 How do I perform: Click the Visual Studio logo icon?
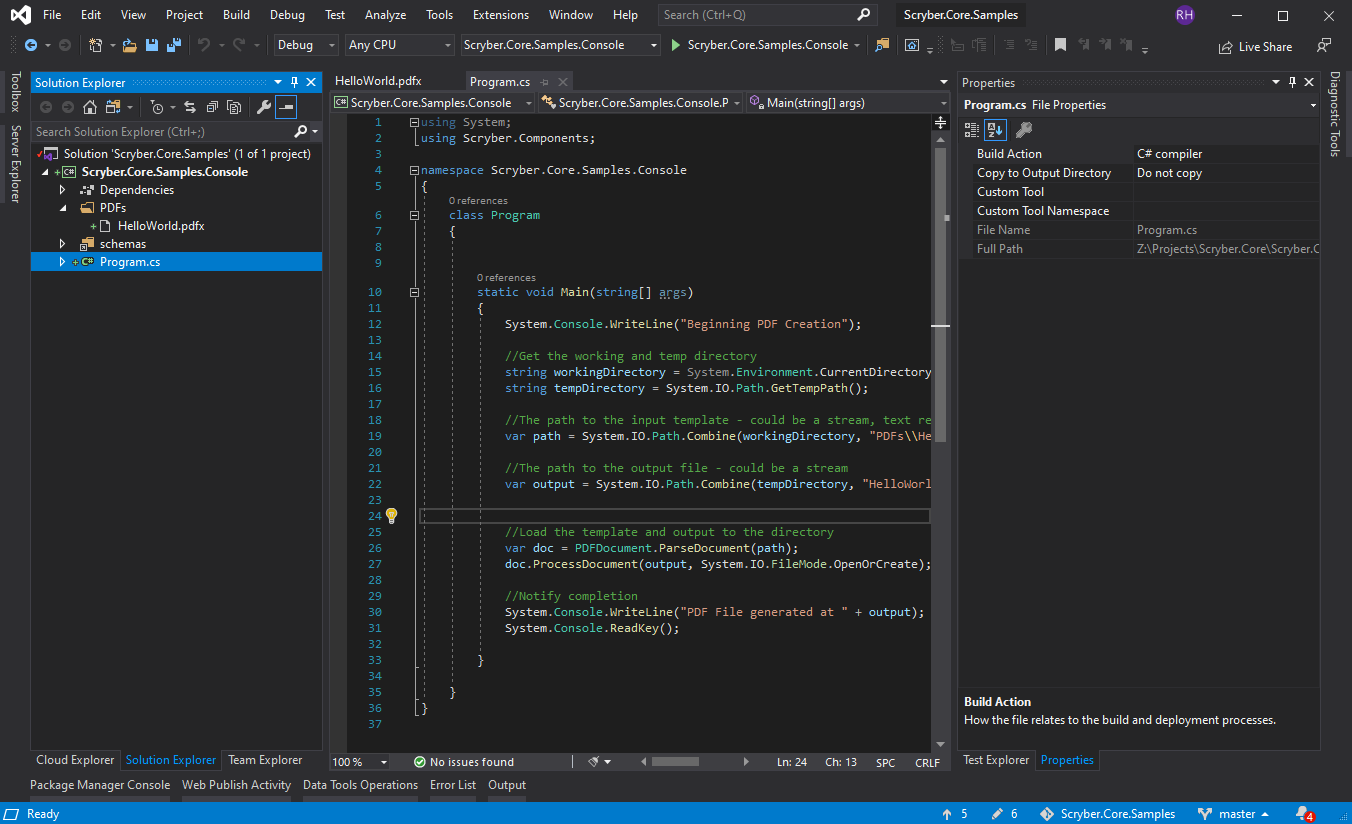[20, 15]
